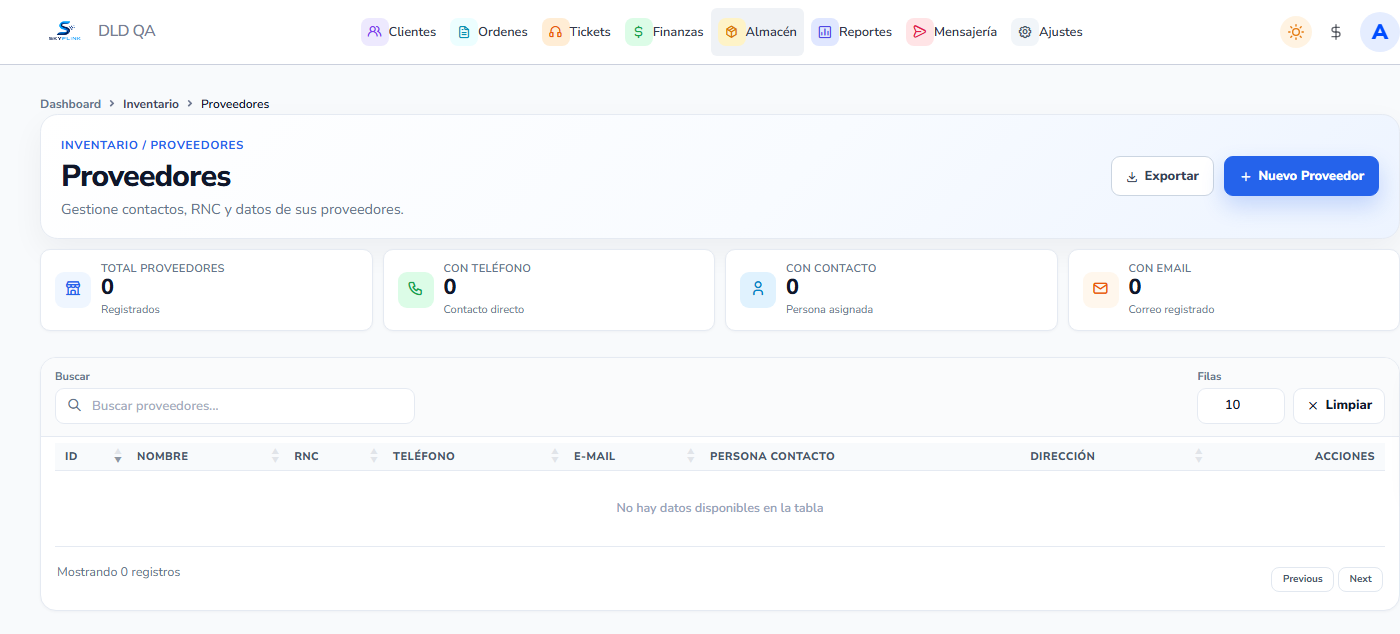
Task: Sort table by Teléfono column
Action: point(473,456)
